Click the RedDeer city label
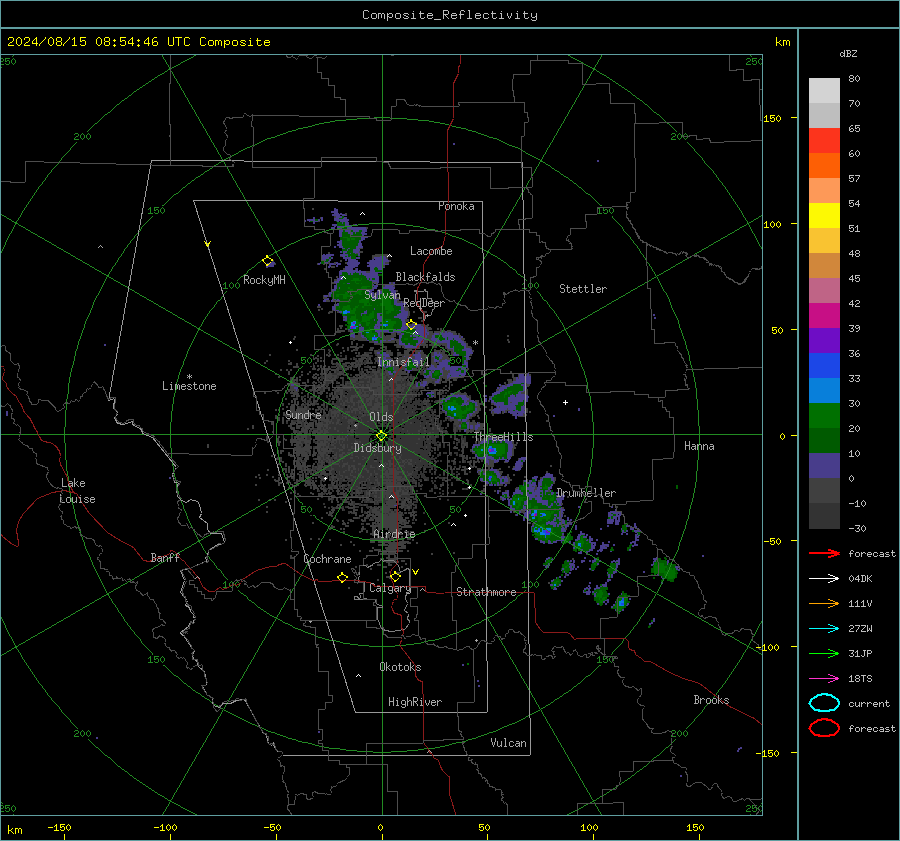This screenshot has width=900, height=841. pyautogui.click(x=424, y=303)
